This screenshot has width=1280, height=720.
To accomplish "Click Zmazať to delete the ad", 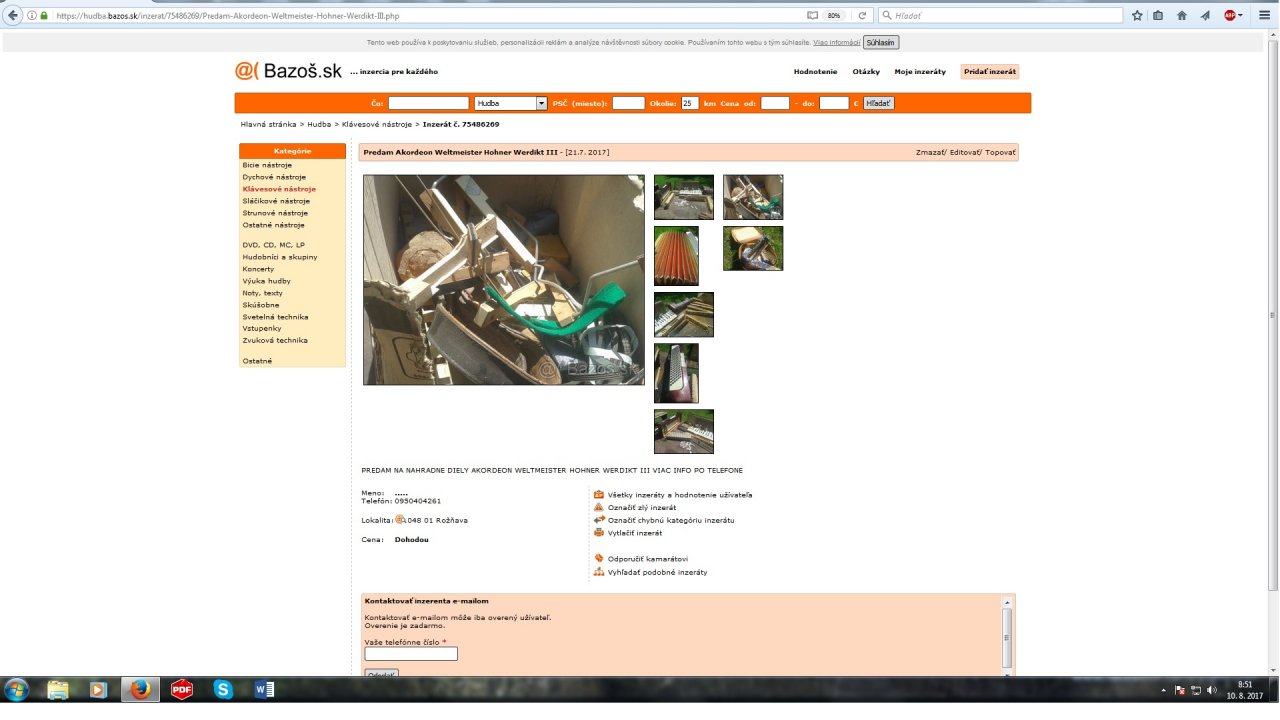I will [931, 152].
